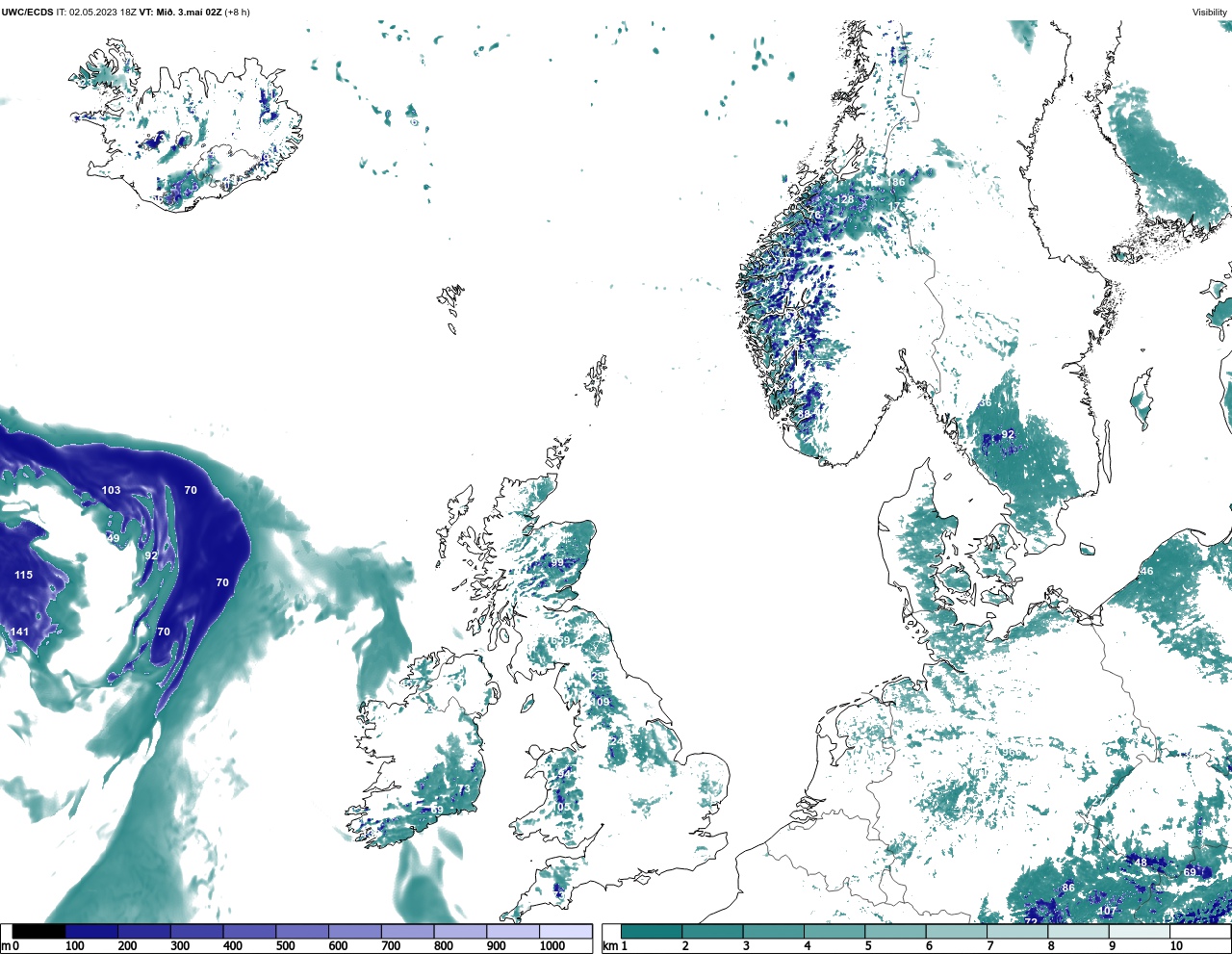Viewport: 1232px width, 954px height.
Task: Click the "141" value in the Atlantic fog
Action: coord(19,632)
